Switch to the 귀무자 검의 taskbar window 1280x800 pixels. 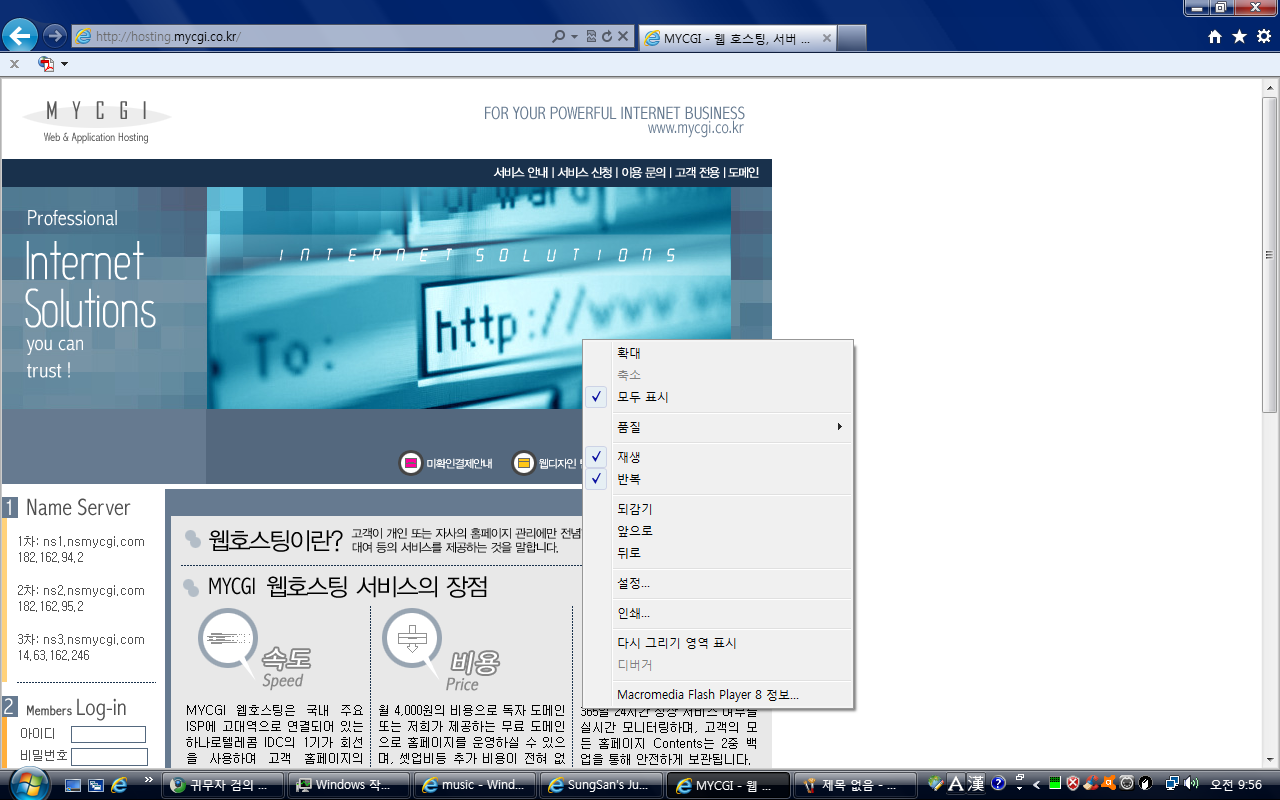[x=224, y=785]
